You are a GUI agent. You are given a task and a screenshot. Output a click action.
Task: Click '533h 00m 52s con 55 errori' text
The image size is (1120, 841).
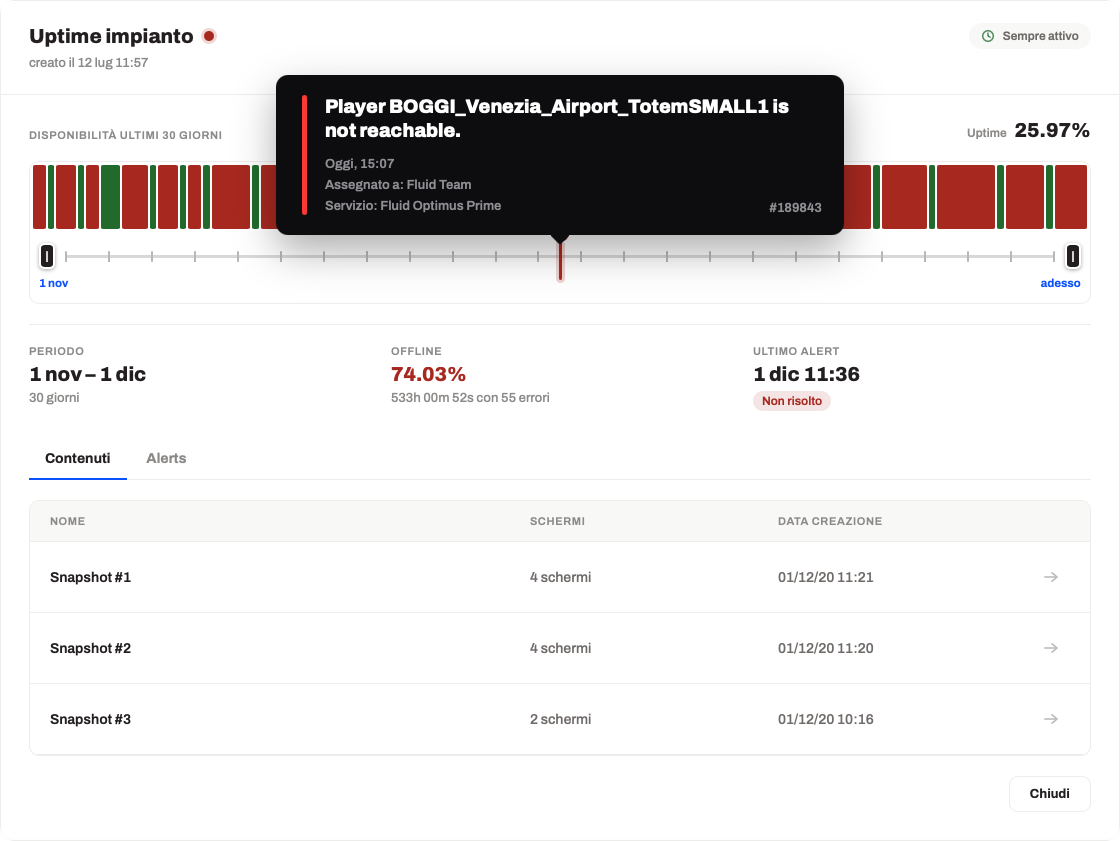click(470, 397)
